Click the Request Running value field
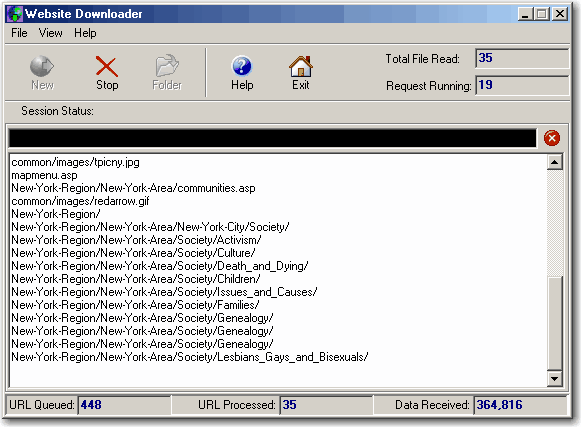581x427 pixels. 522,85
